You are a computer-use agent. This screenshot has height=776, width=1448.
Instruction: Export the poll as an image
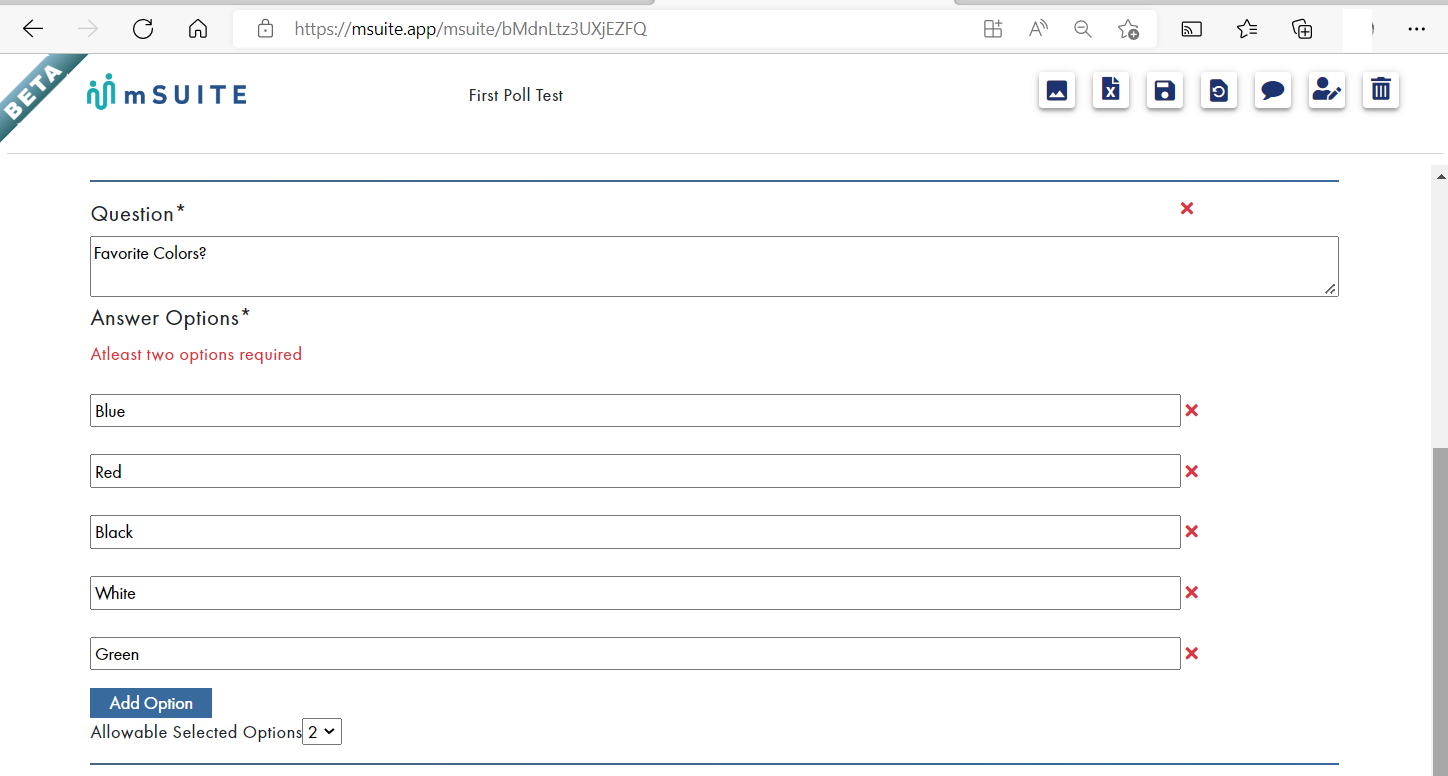pyautogui.click(x=1057, y=90)
